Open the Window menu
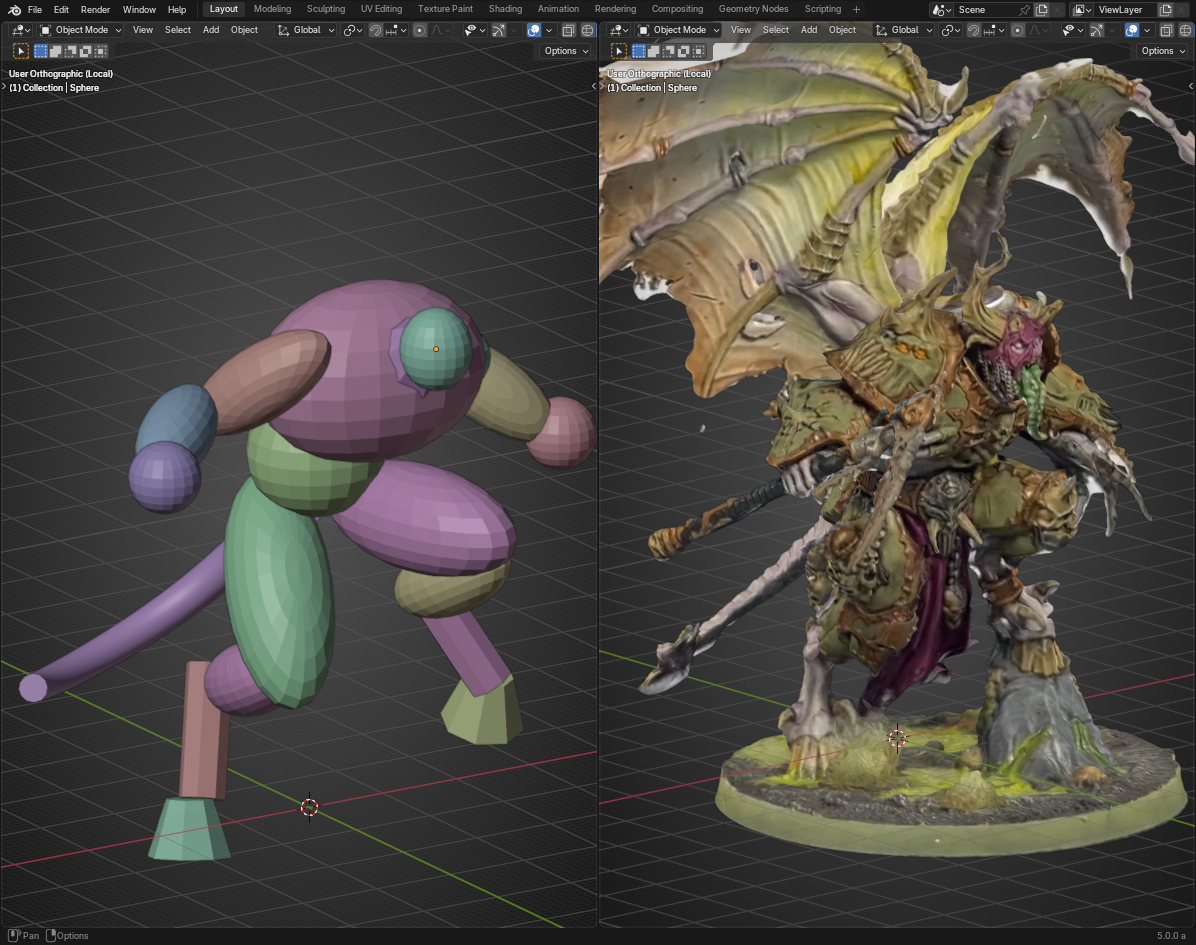The width and height of the screenshot is (1196, 945). click(x=139, y=10)
